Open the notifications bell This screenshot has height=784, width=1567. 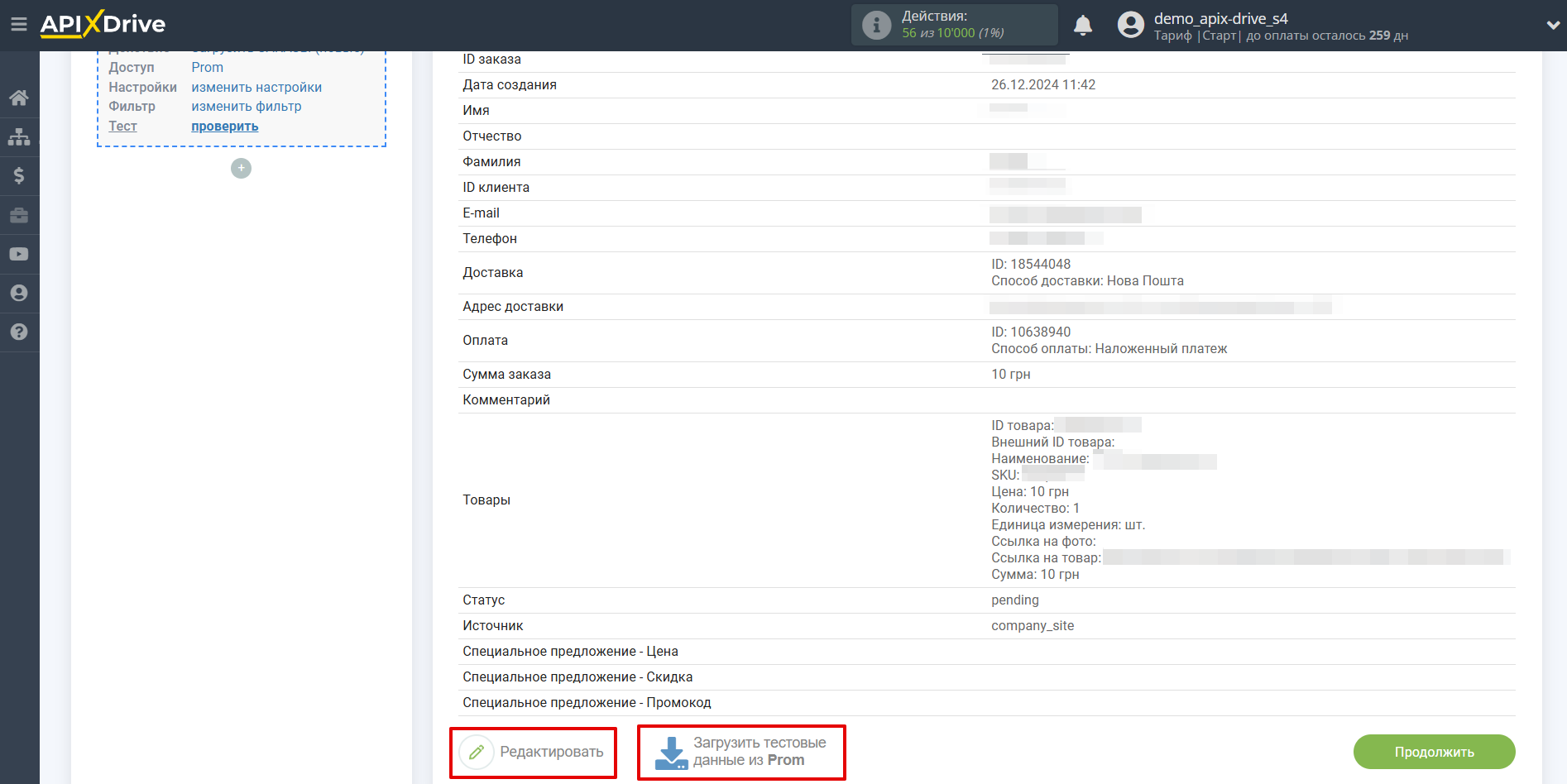[1082, 25]
